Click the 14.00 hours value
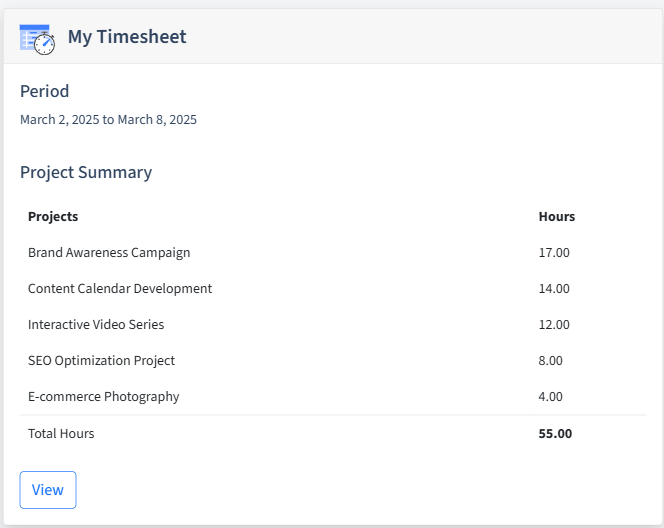This screenshot has width=664, height=528. click(554, 288)
